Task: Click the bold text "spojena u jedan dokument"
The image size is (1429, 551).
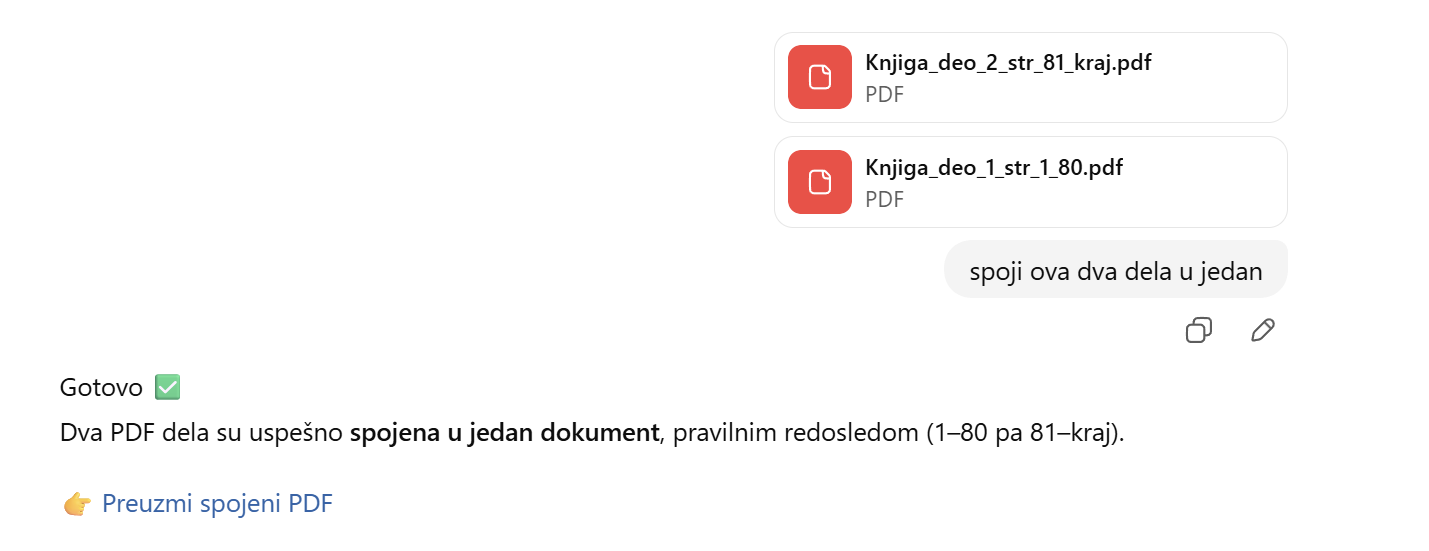Action: tap(504, 434)
